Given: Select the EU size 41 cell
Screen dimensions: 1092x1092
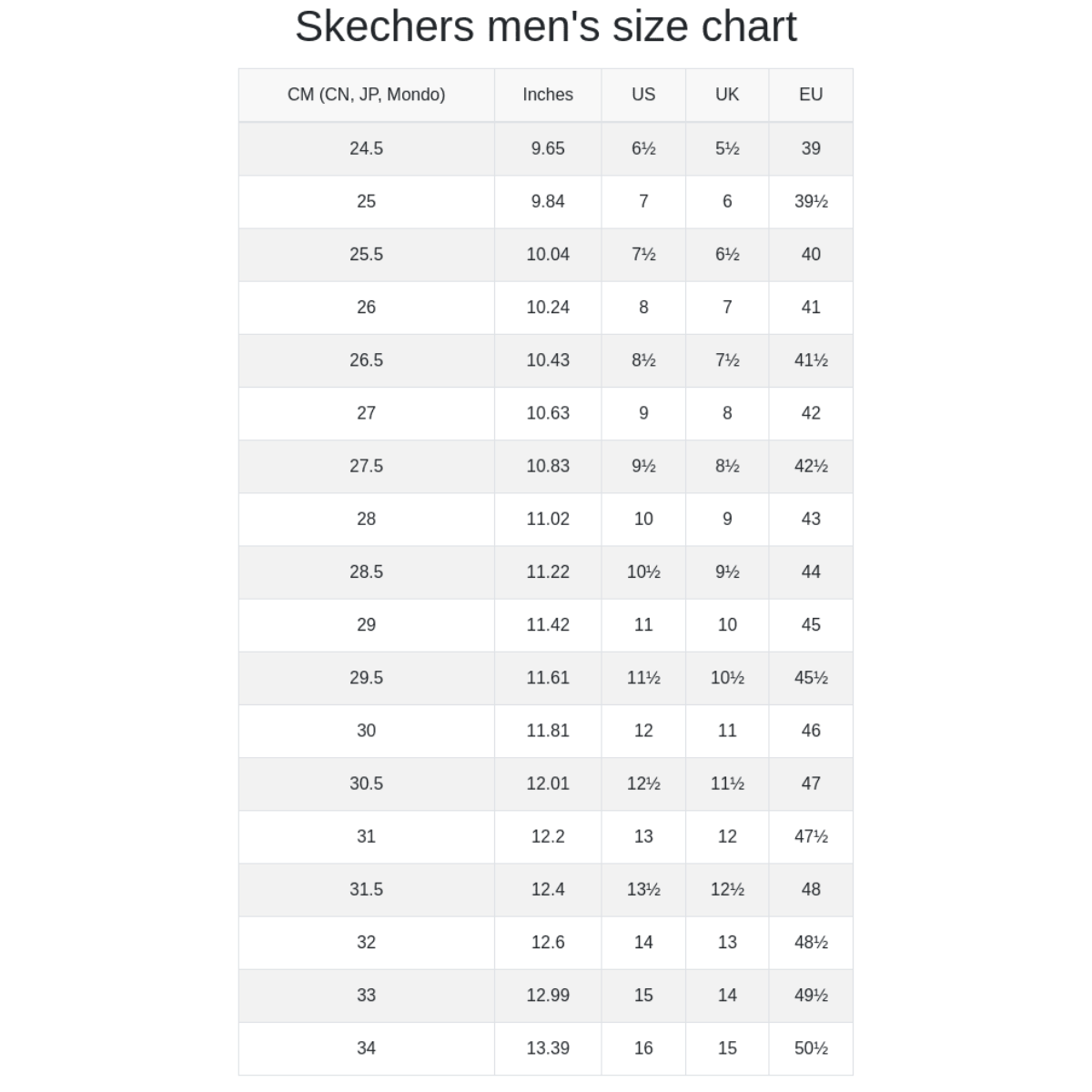Looking at the screenshot, I should [811, 307].
